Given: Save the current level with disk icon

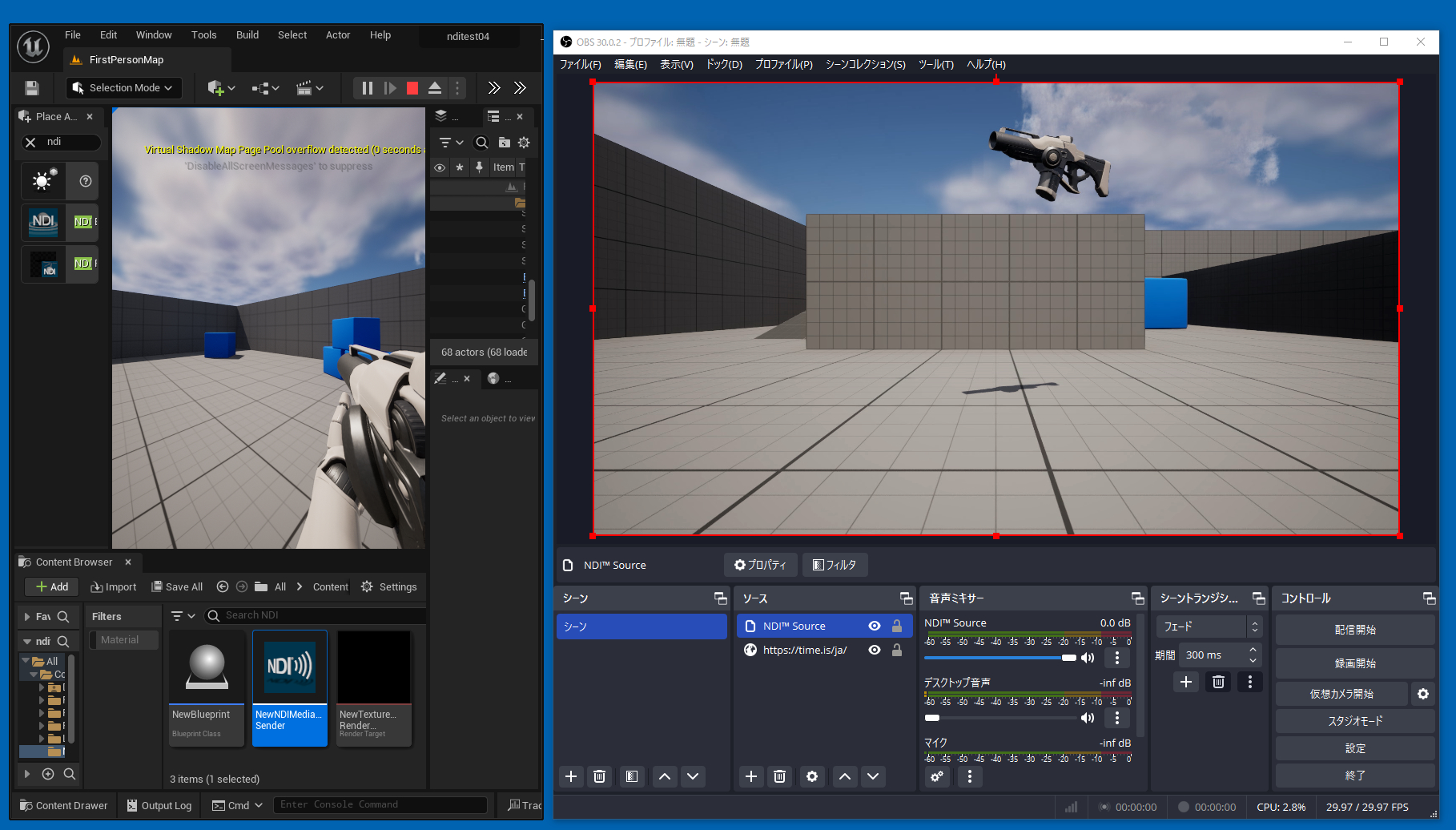Looking at the screenshot, I should click(32, 88).
